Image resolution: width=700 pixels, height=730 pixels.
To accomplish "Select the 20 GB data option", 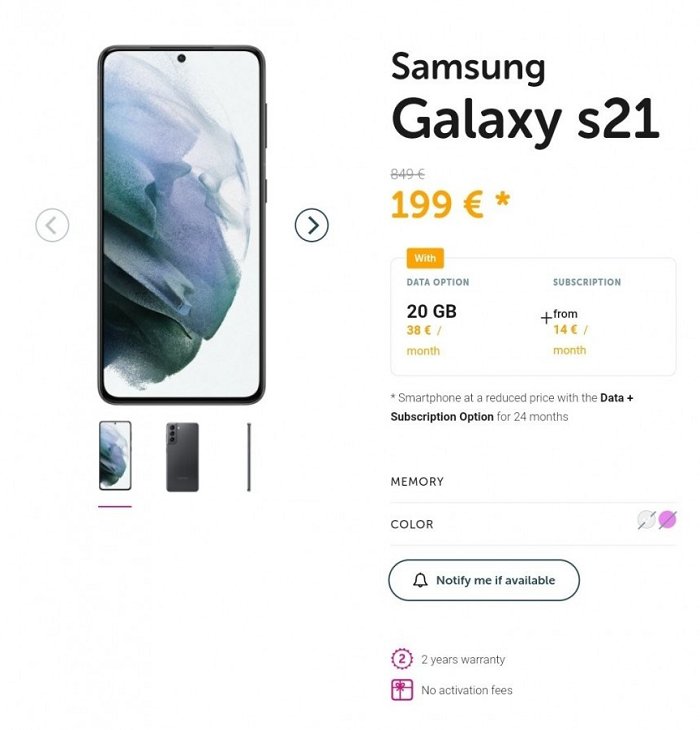I will [432, 331].
